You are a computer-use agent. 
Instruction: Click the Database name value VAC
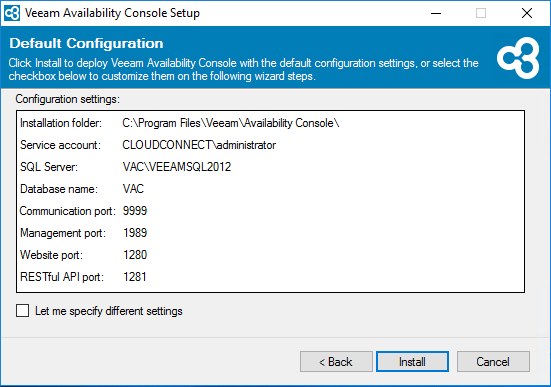click(x=133, y=189)
